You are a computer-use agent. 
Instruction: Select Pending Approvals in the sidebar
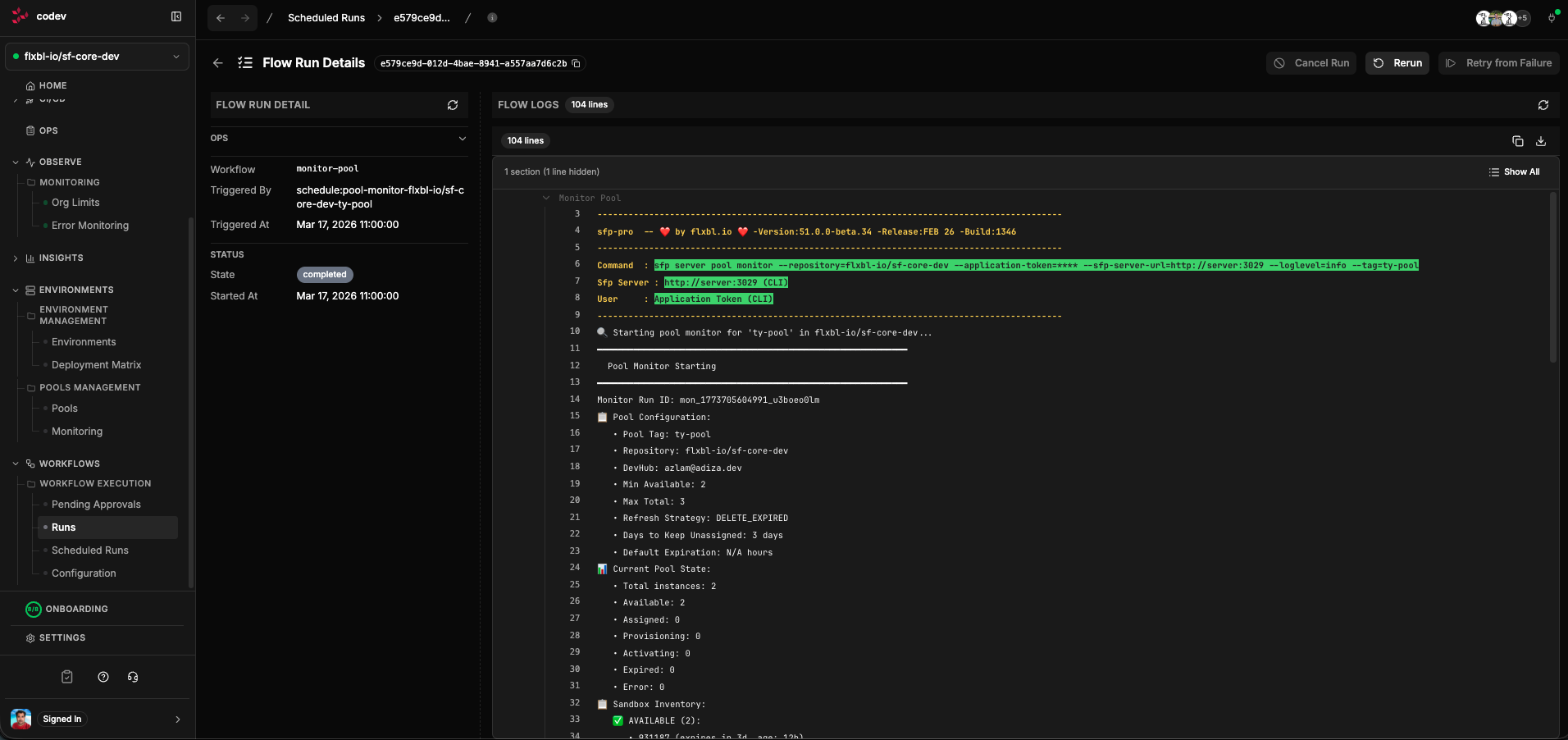[x=96, y=505]
